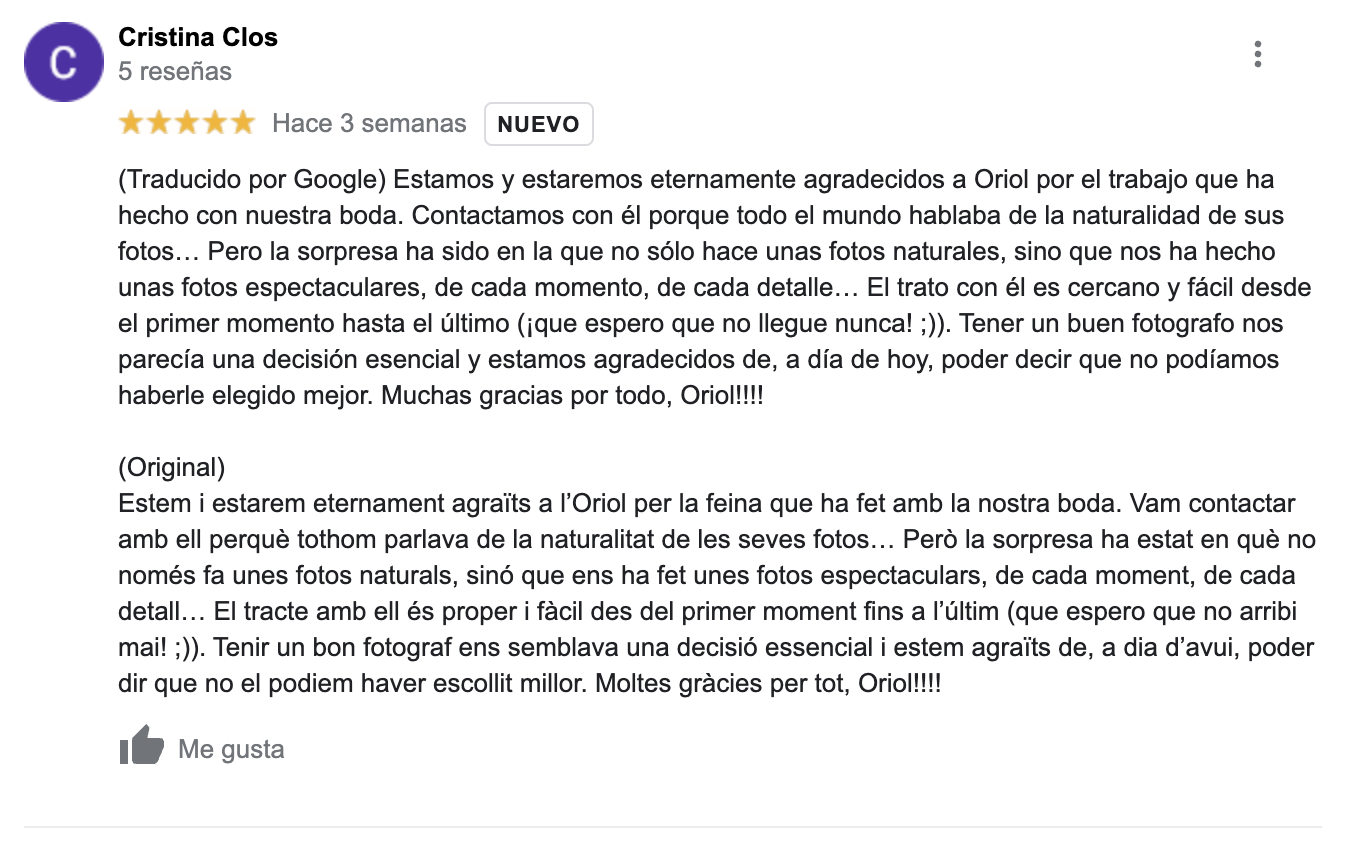Click the thumbs-up like icon
This screenshot has height=858, width=1352.
click(141, 746)
